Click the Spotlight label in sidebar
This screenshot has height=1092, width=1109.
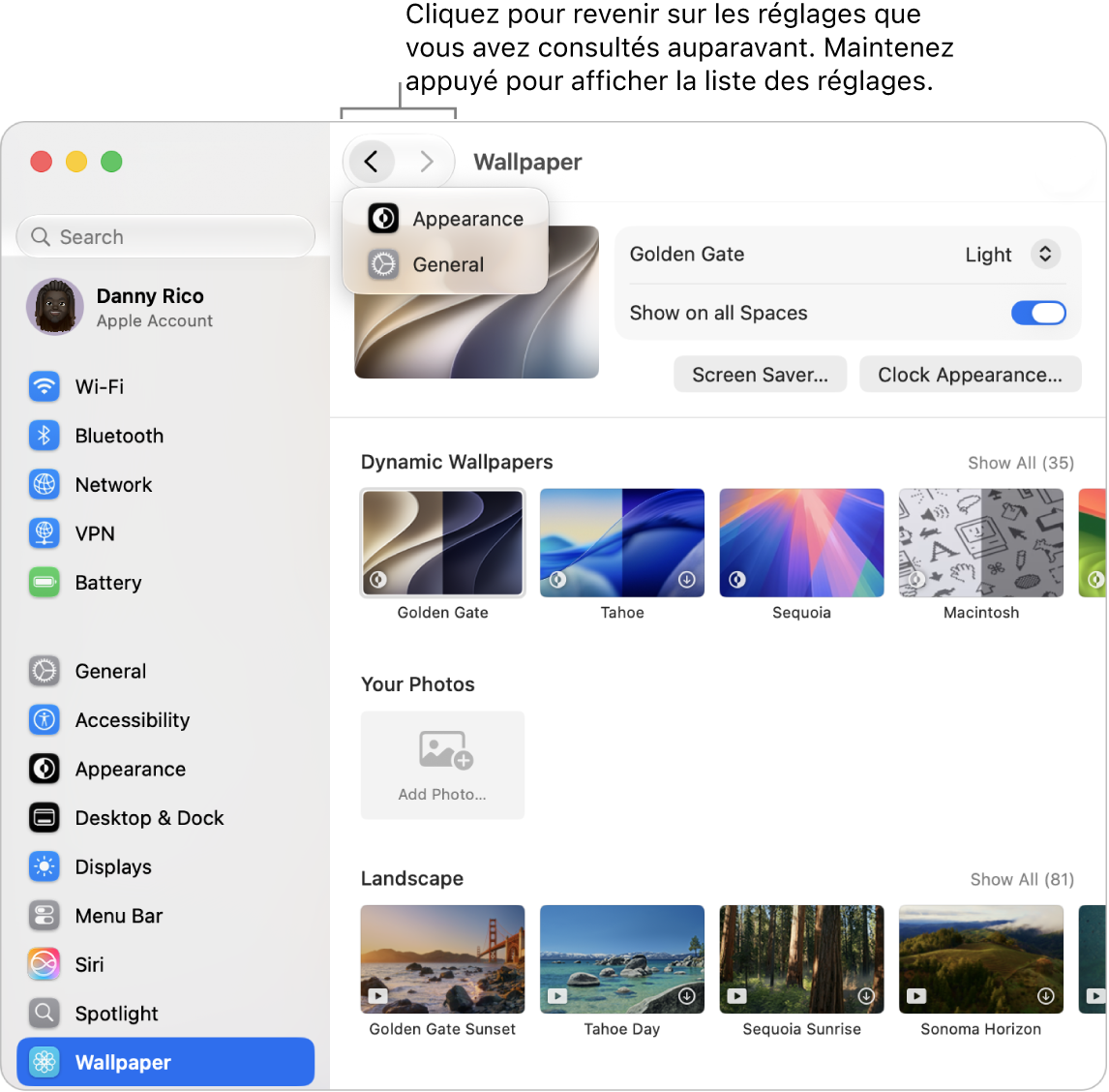pos(116,1015)
